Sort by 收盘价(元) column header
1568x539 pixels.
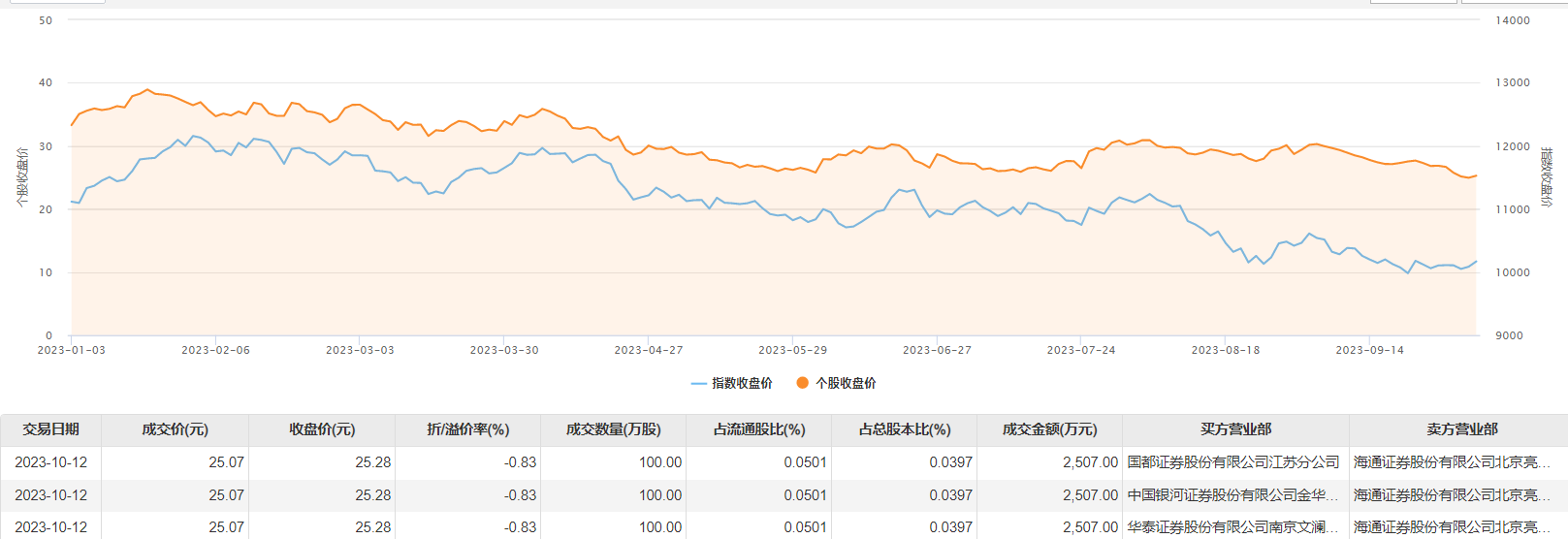coord(322,429)
